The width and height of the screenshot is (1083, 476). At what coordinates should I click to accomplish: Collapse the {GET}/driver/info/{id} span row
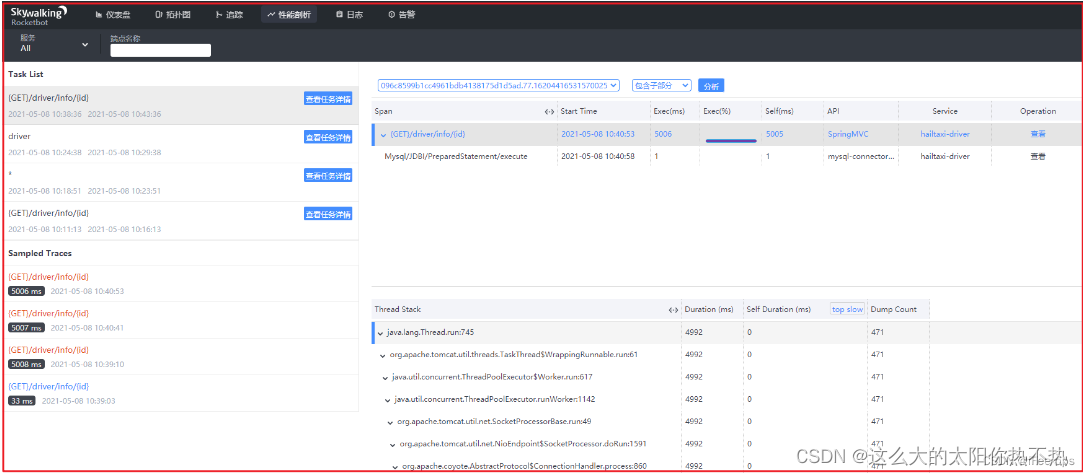click(x=384, y=135)
